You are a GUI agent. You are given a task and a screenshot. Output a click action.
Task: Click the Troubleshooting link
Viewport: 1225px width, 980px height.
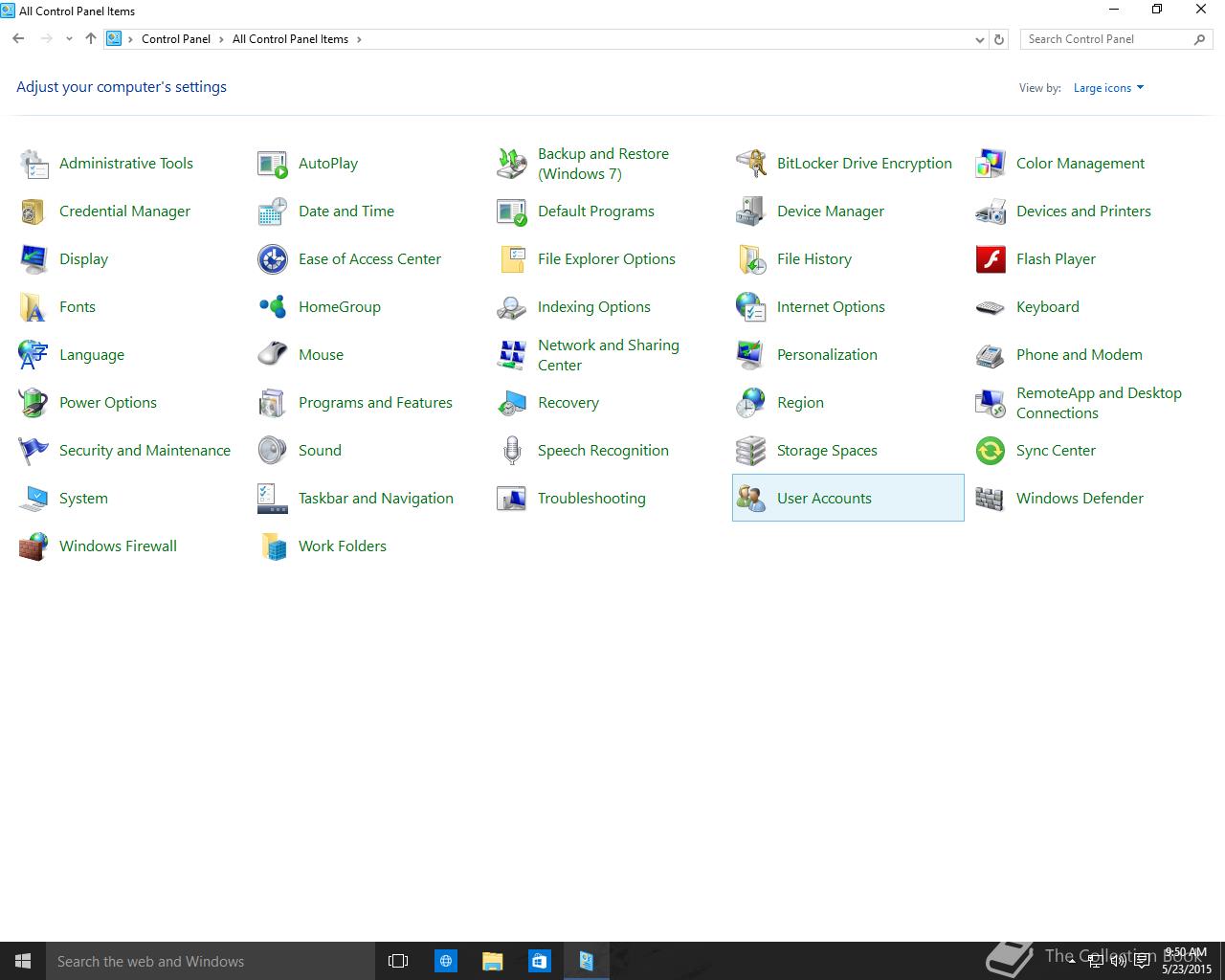(x=591, y=499)
